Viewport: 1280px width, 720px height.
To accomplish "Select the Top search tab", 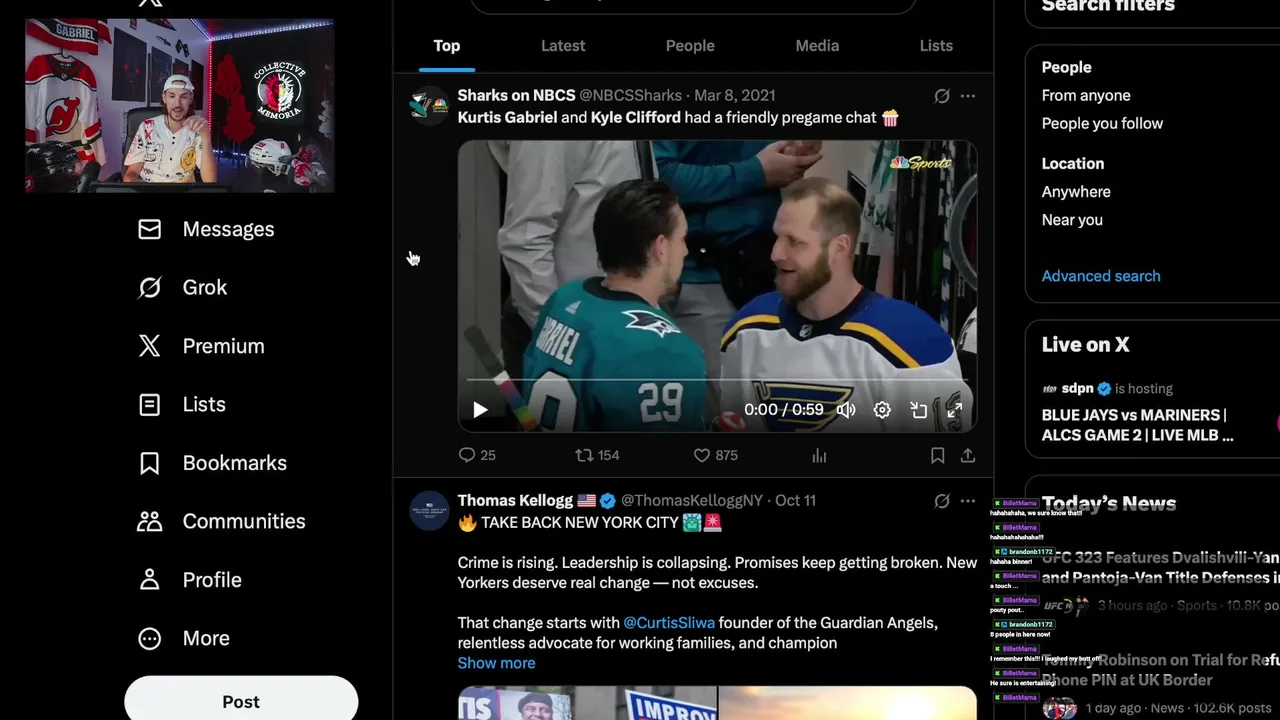I will [447, 46].
